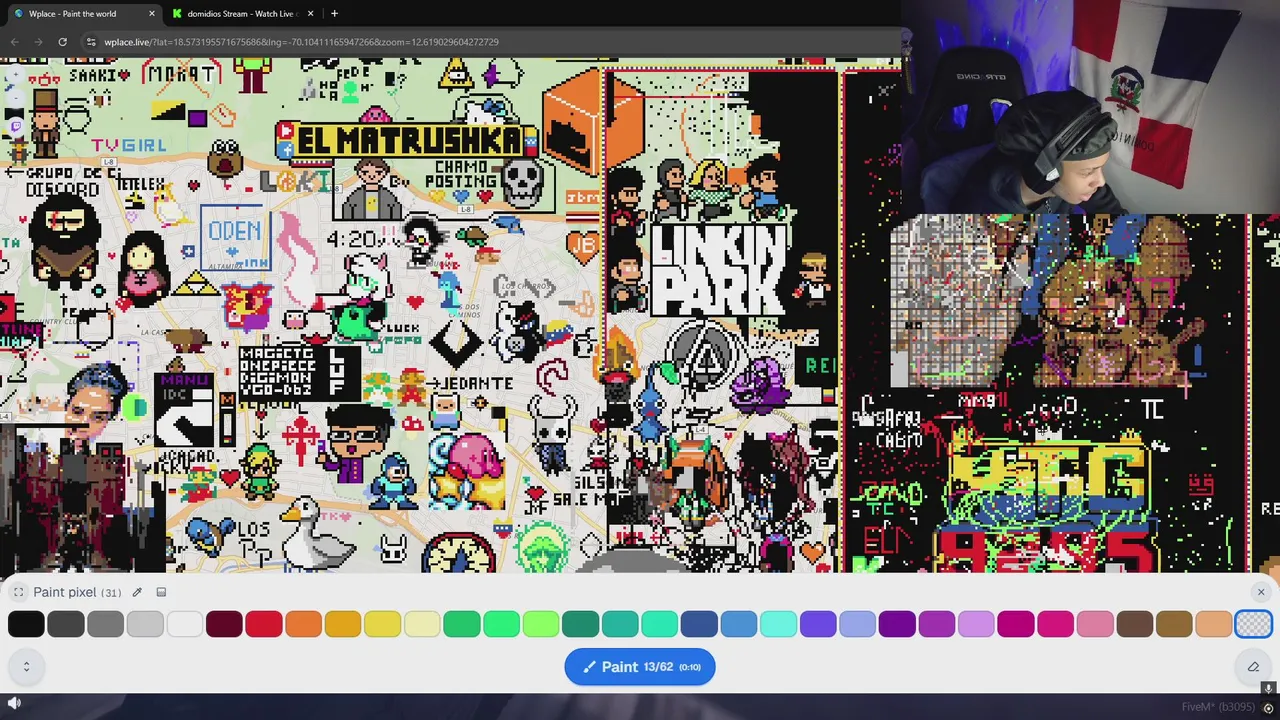This screenshot has width=1280, height=720.
Task: Pick the lime light green swatch
Action: 541,624
